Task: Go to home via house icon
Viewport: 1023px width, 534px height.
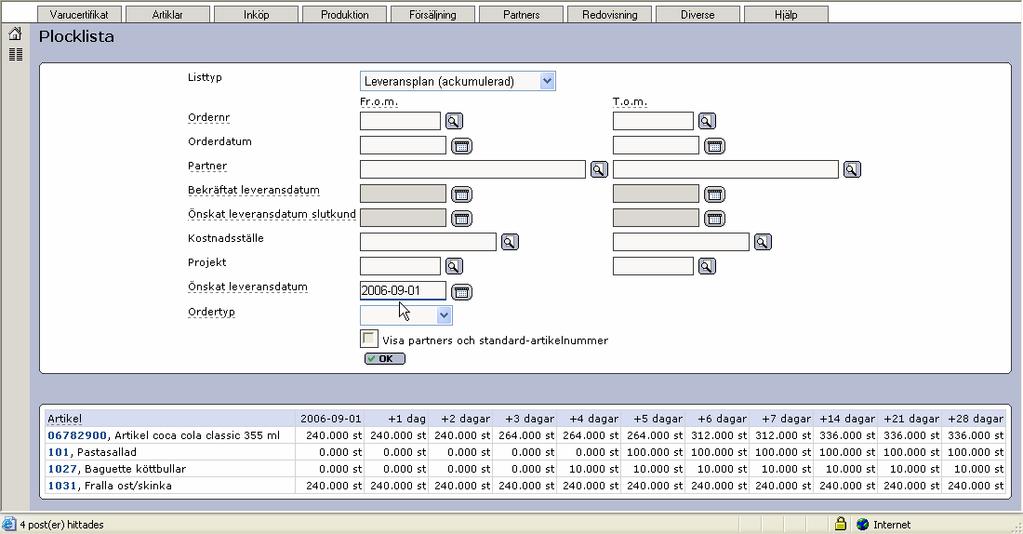Action: tap(15, 33)
